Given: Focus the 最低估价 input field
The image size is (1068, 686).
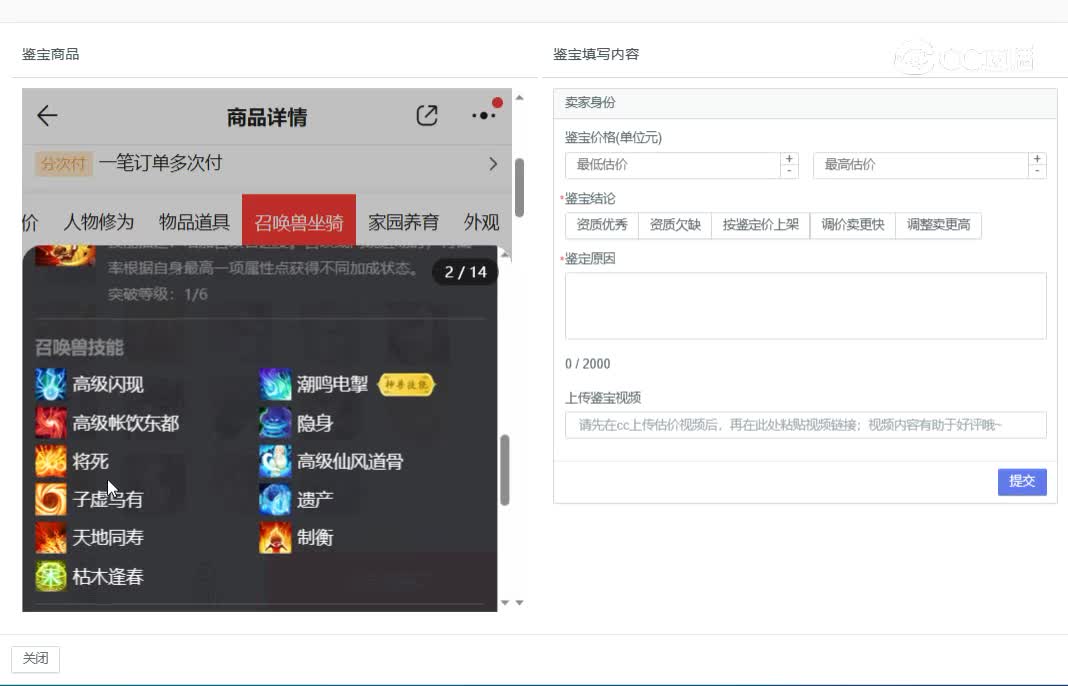Looking at the screenshot, I should click(673, 165).
